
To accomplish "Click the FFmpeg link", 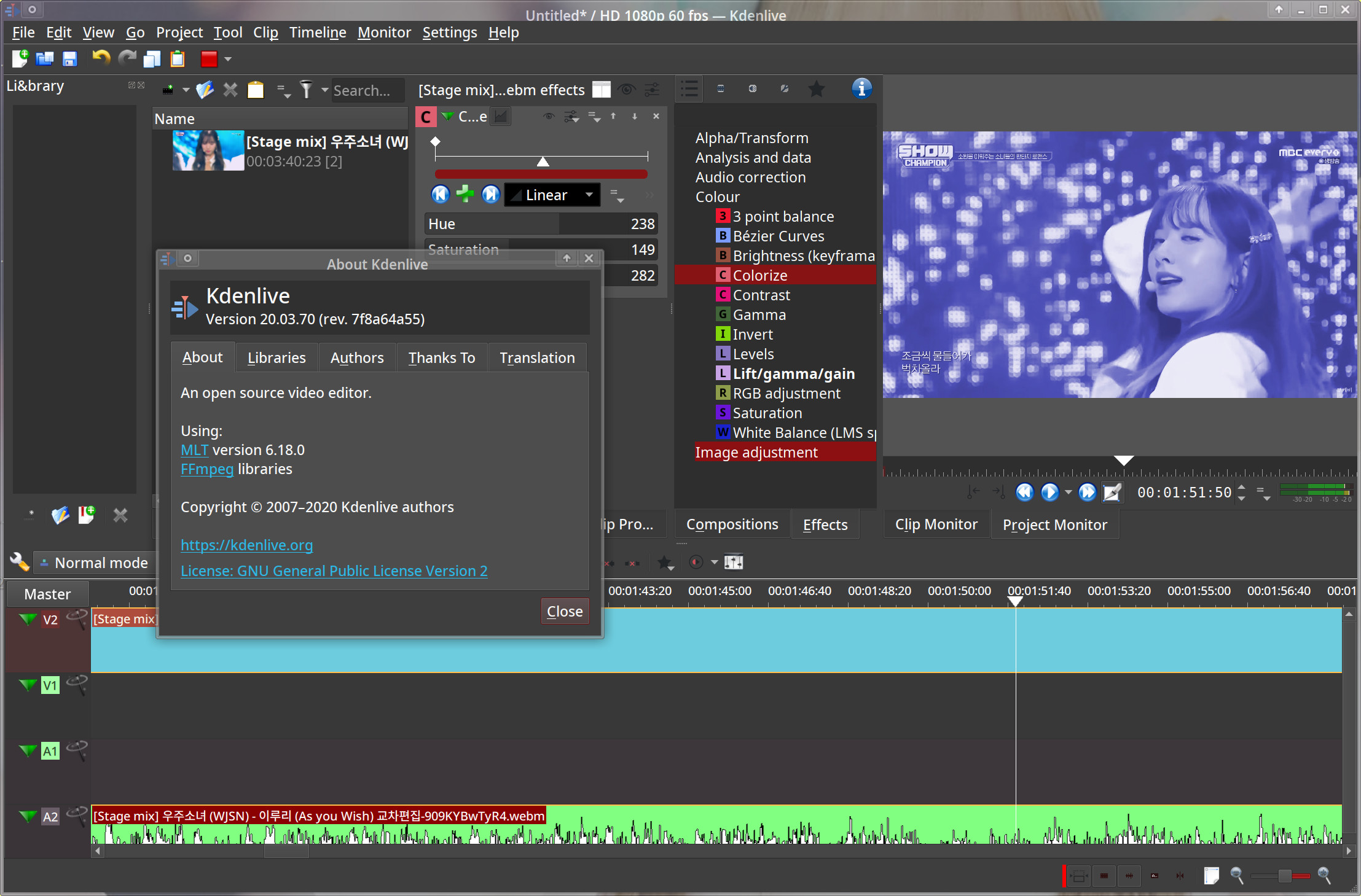I will click(x=207, y=469).
